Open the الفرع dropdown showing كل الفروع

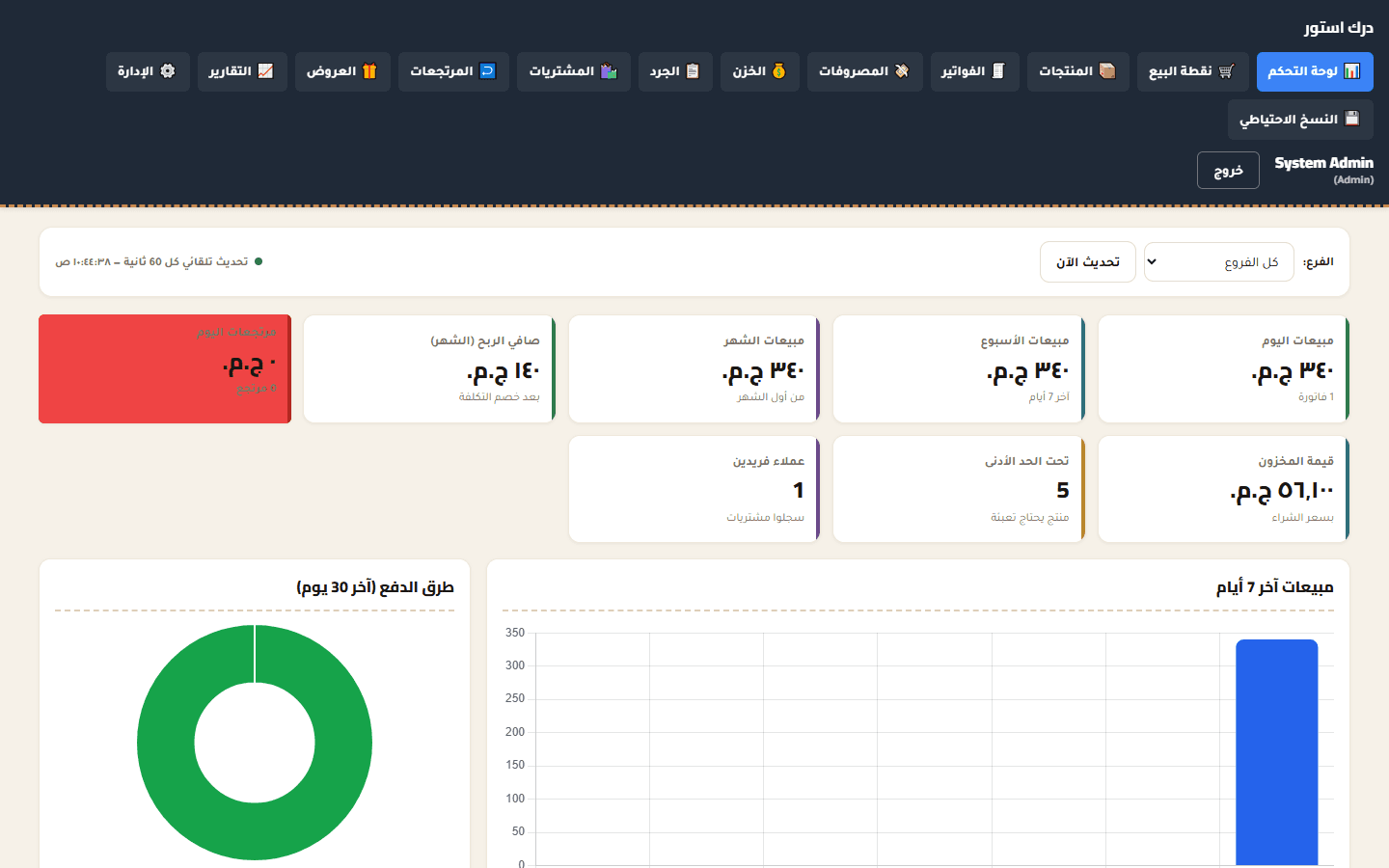pos(1219,262)
